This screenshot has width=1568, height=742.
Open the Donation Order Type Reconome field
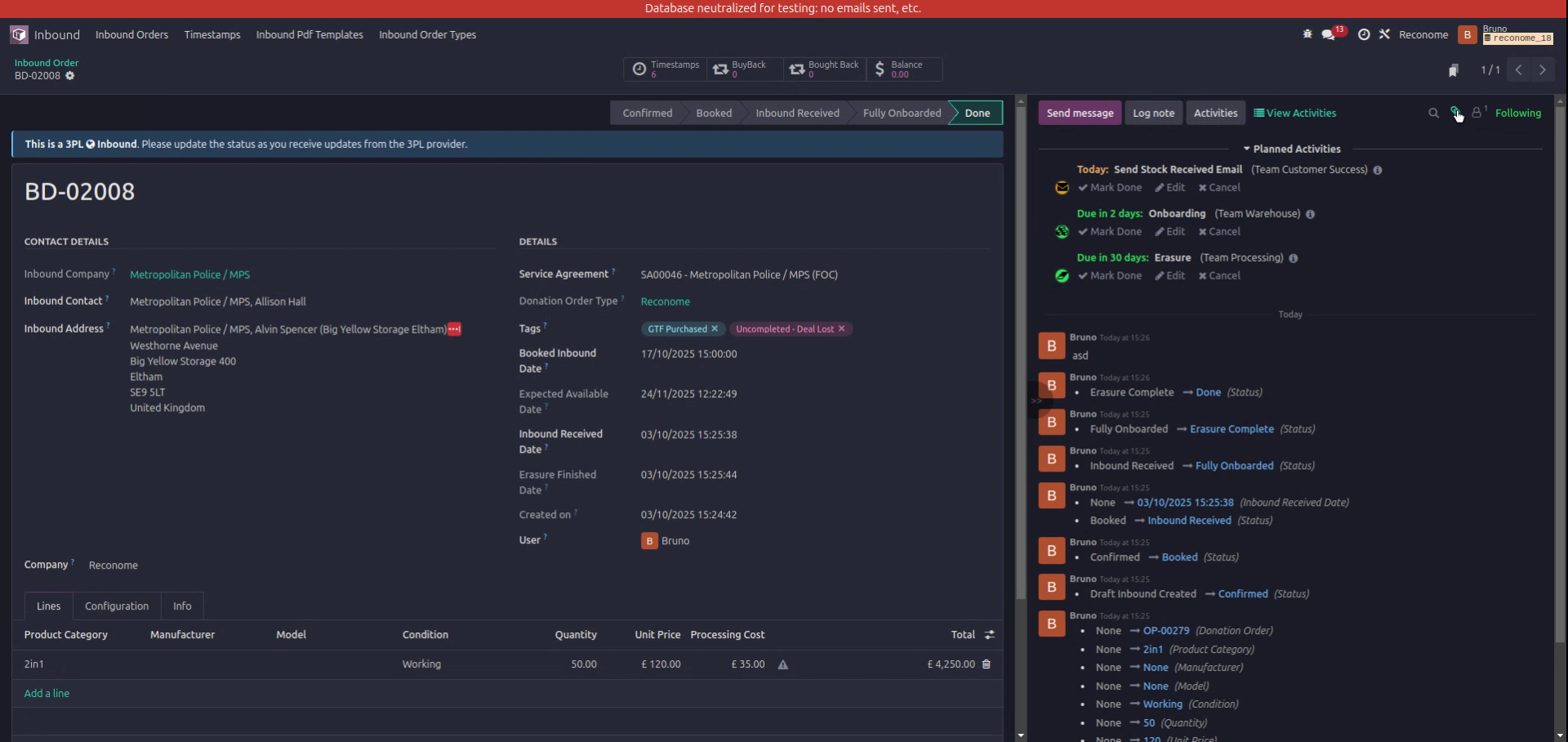pos(665,302)
